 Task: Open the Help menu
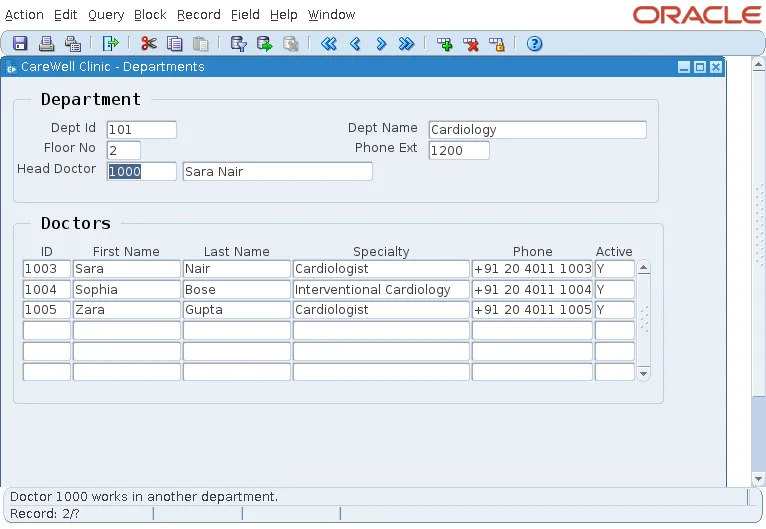pos(283,15)
